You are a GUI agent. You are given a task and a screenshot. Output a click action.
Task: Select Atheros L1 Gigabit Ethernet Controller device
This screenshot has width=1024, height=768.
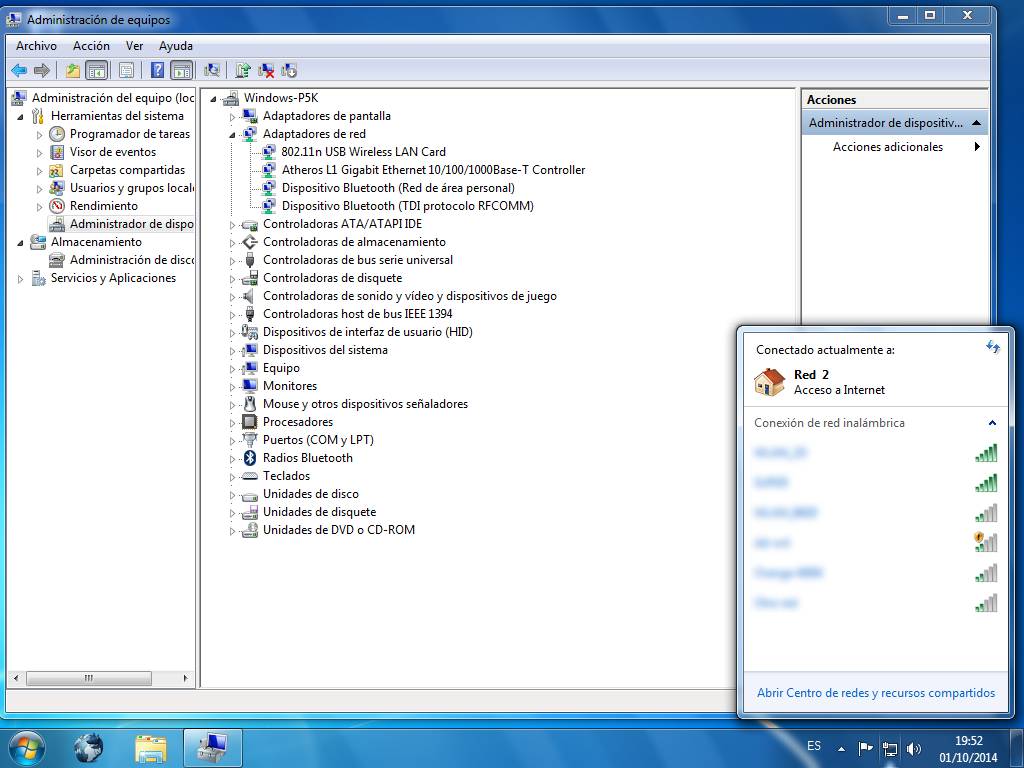pyautogui.click(x=432, y=170)
